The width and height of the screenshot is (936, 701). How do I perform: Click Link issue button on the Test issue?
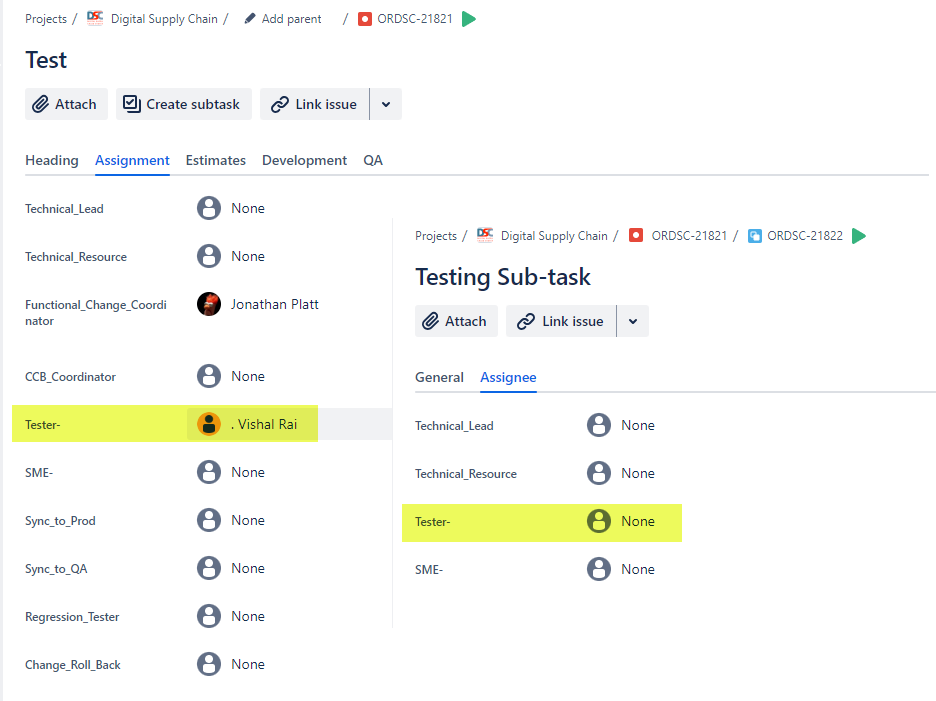click(x=315, y=104)
